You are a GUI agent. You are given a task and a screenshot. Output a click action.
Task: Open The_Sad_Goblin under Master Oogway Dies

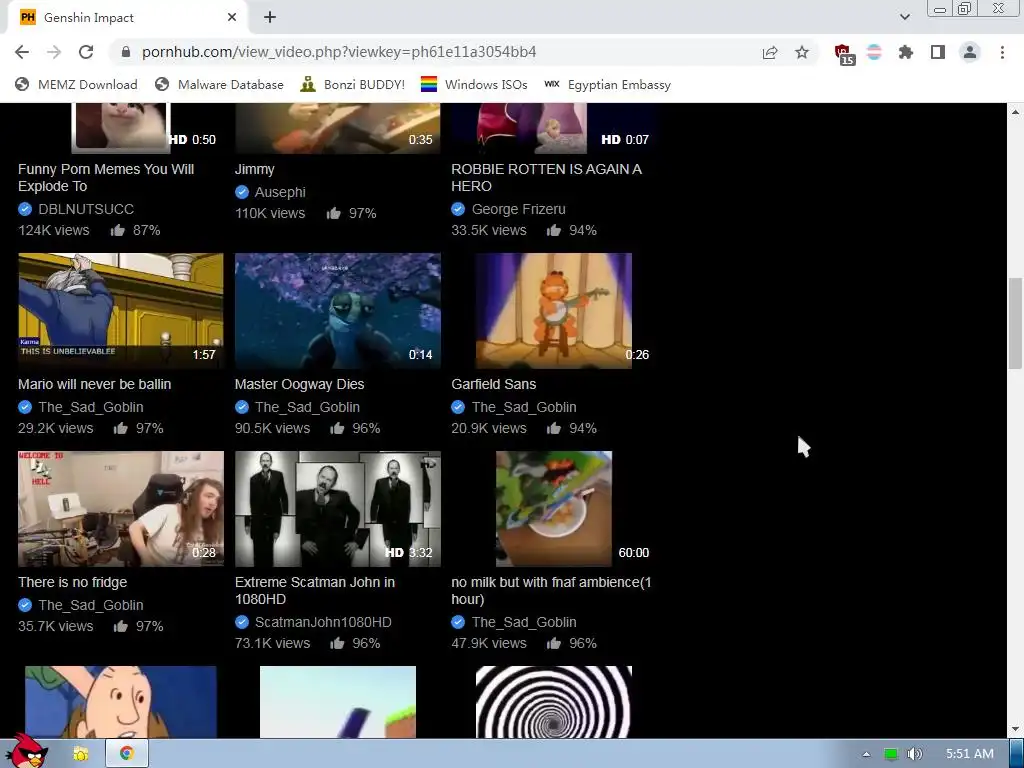coord(307,407)
